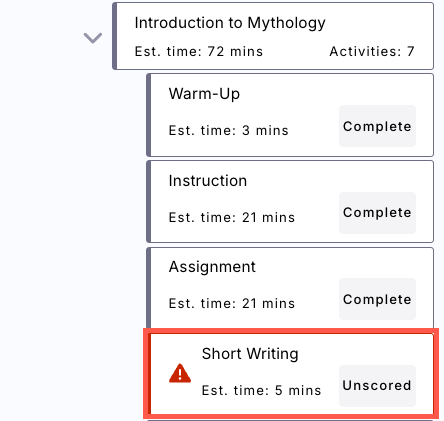
Task: Click the Assignment Complete status badge
Action: (377, 299)
